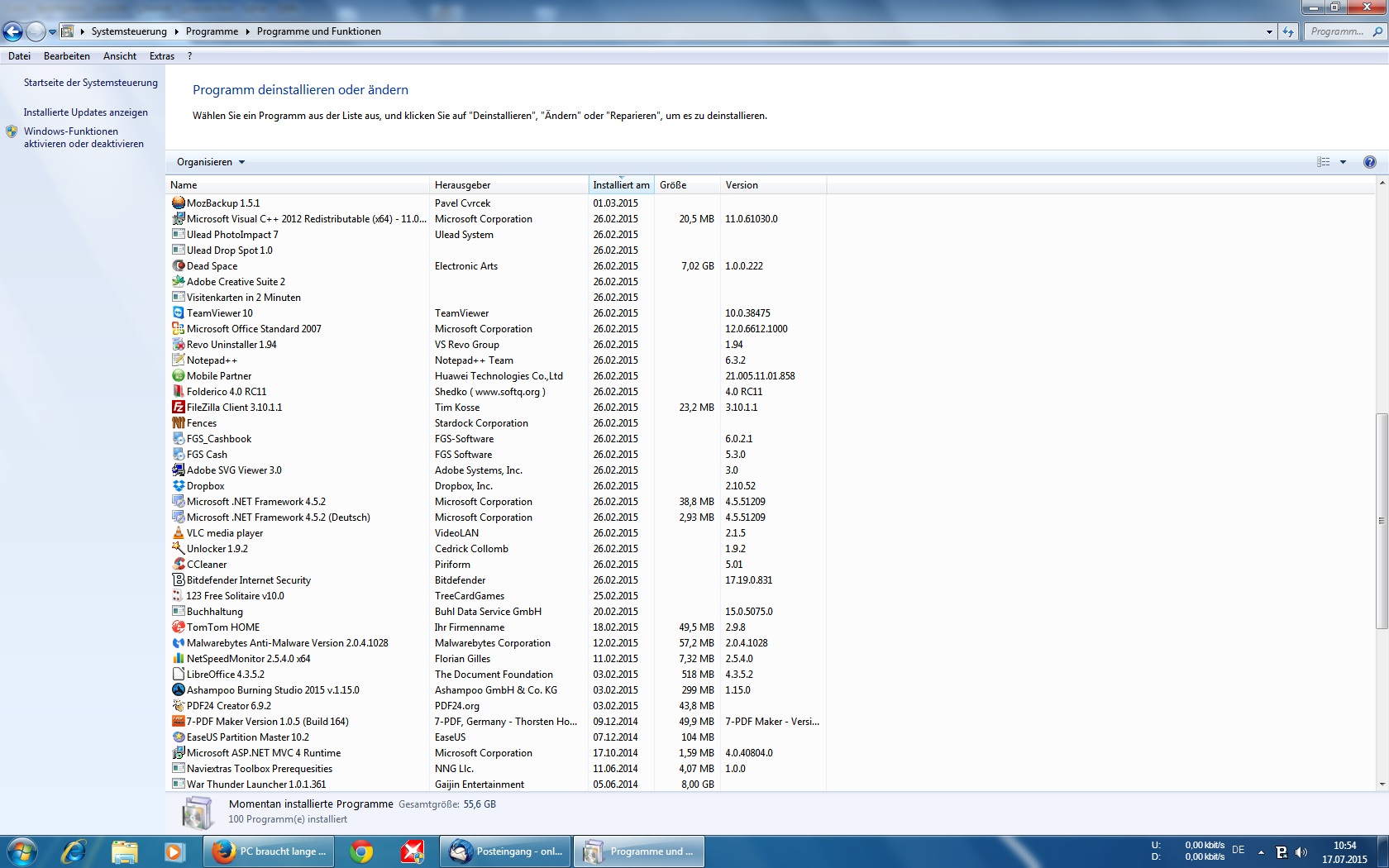Sort by the Name column header
Screen dimensions: 1389x868
tap(298, 185)
